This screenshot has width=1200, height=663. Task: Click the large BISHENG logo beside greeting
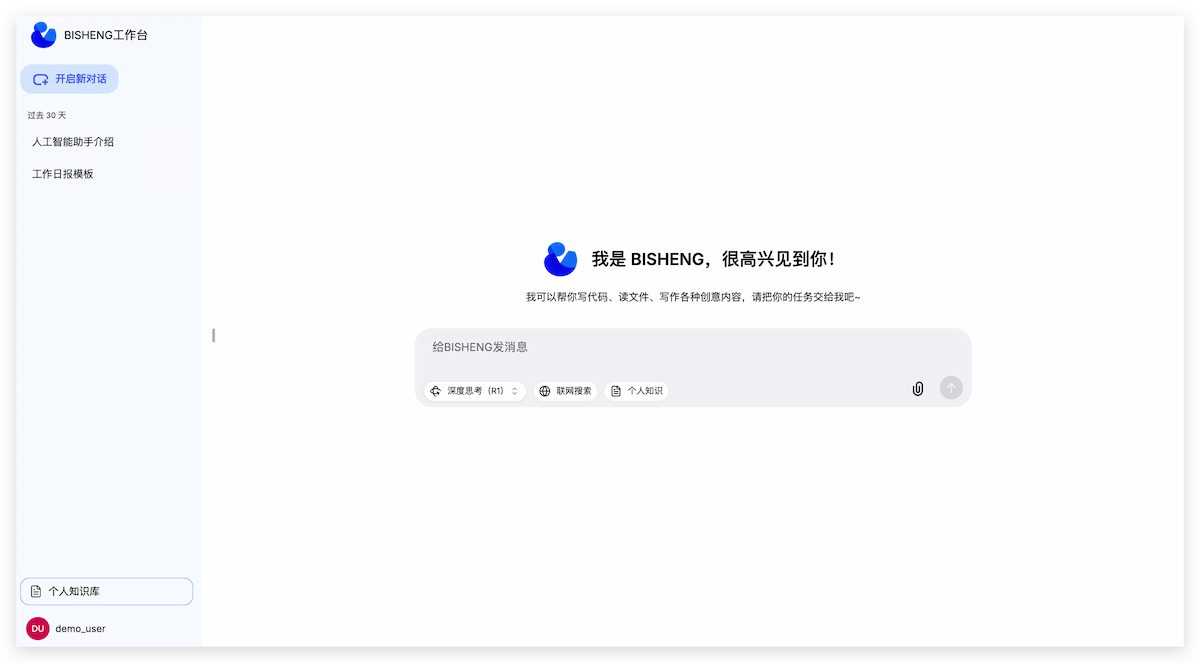point(560,259)
